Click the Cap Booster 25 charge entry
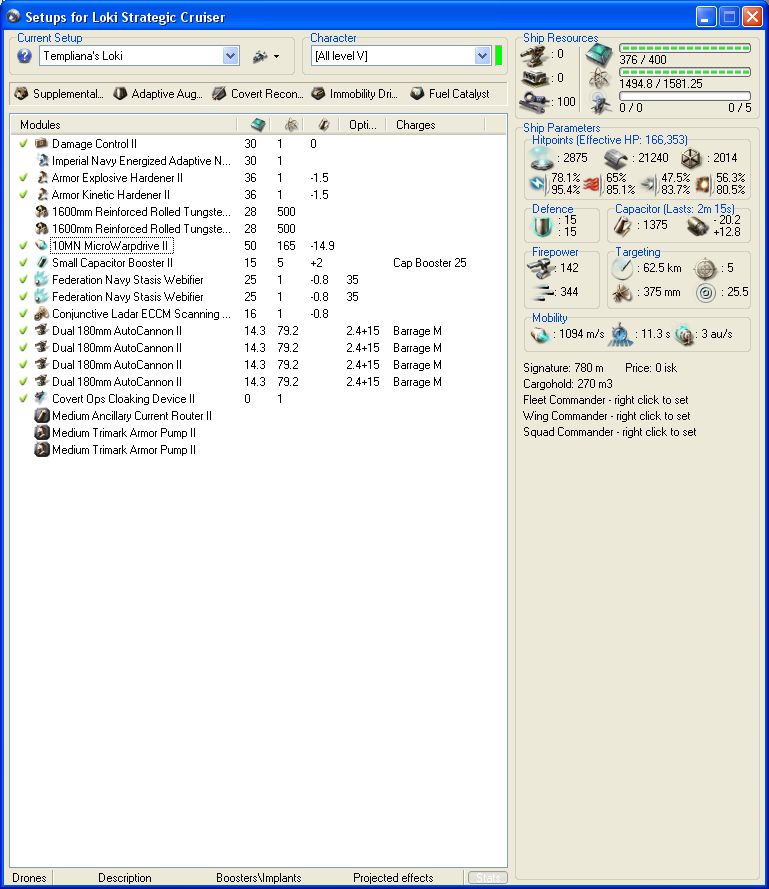This screenshot has width=769, height=889. coord(429,263)
